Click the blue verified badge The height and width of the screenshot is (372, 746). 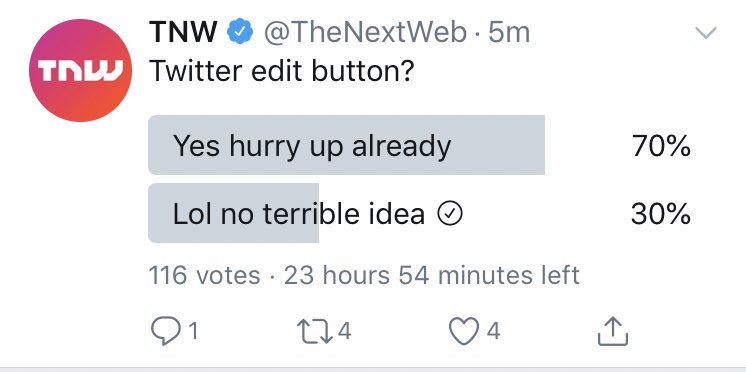point(240,32)
